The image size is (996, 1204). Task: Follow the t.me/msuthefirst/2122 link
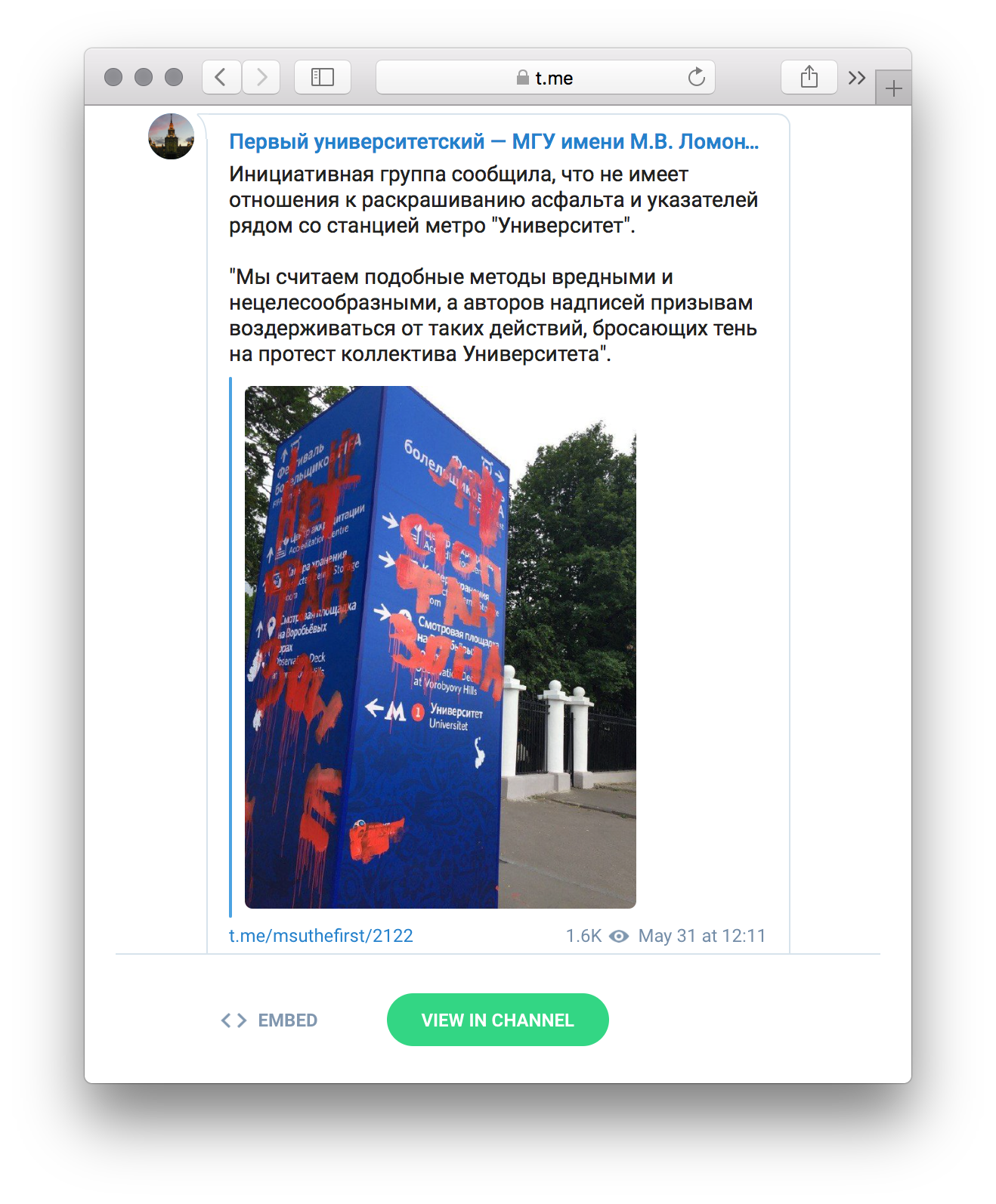click(x=321, y=936)
